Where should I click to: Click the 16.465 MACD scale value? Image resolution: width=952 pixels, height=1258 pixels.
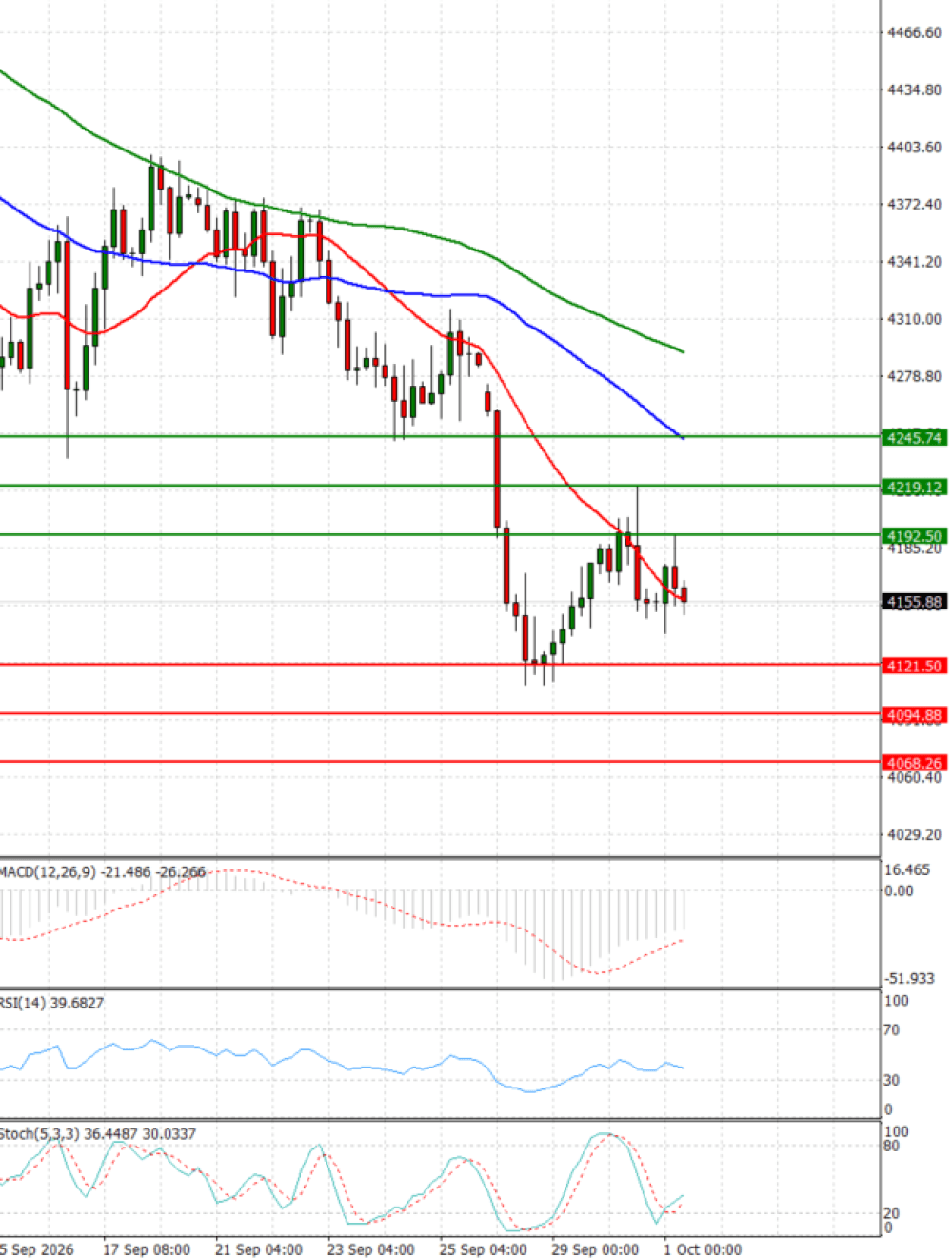point(907,869)
